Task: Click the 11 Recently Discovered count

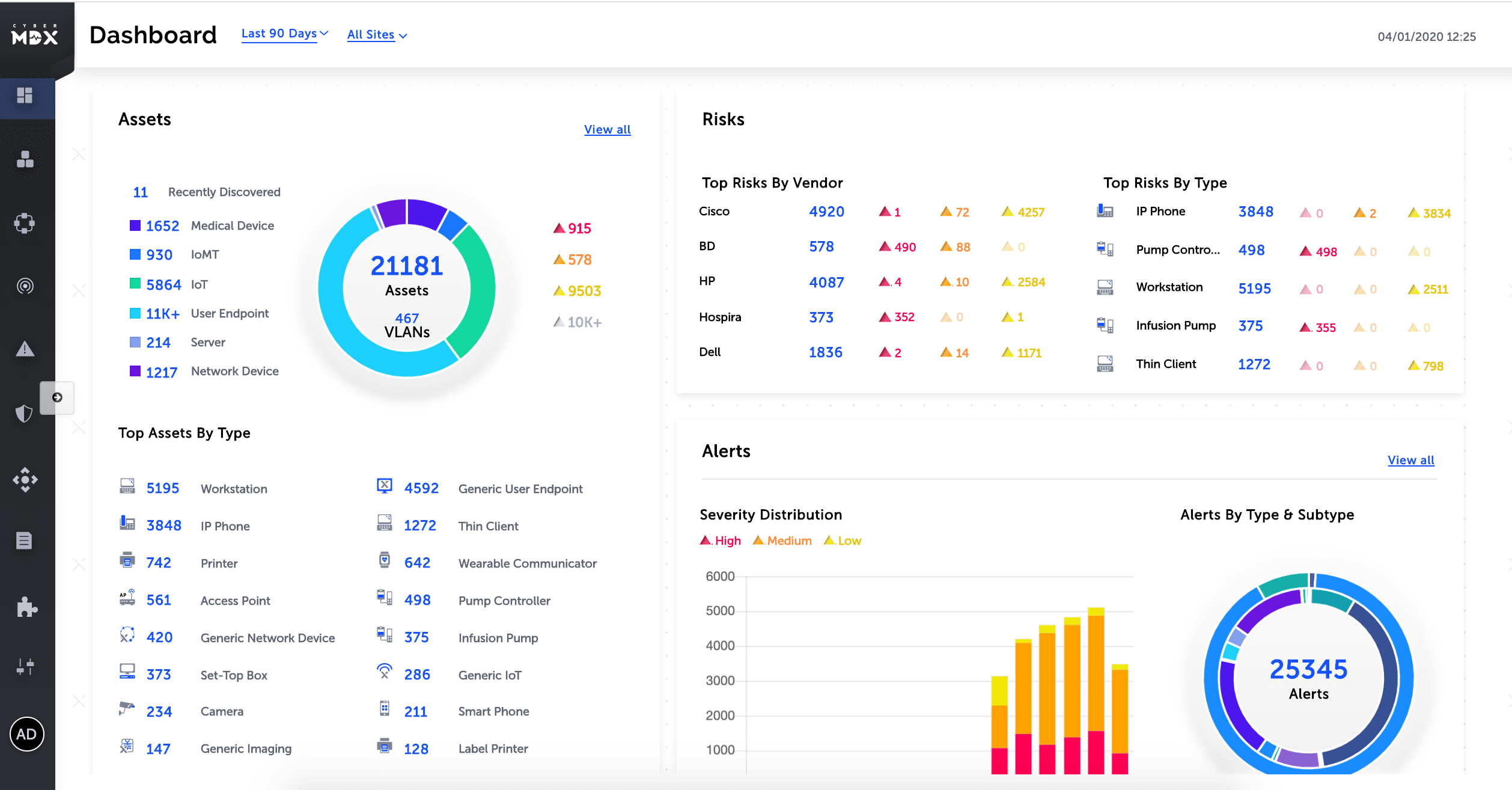Action: (140, 192)
